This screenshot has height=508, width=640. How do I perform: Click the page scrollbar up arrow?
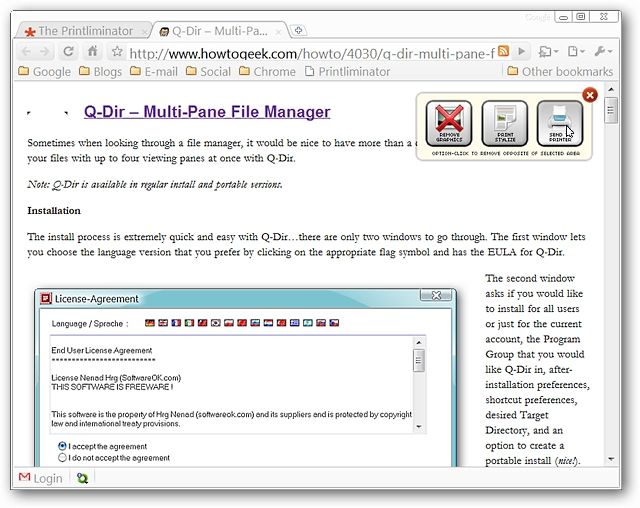(611, 89)
